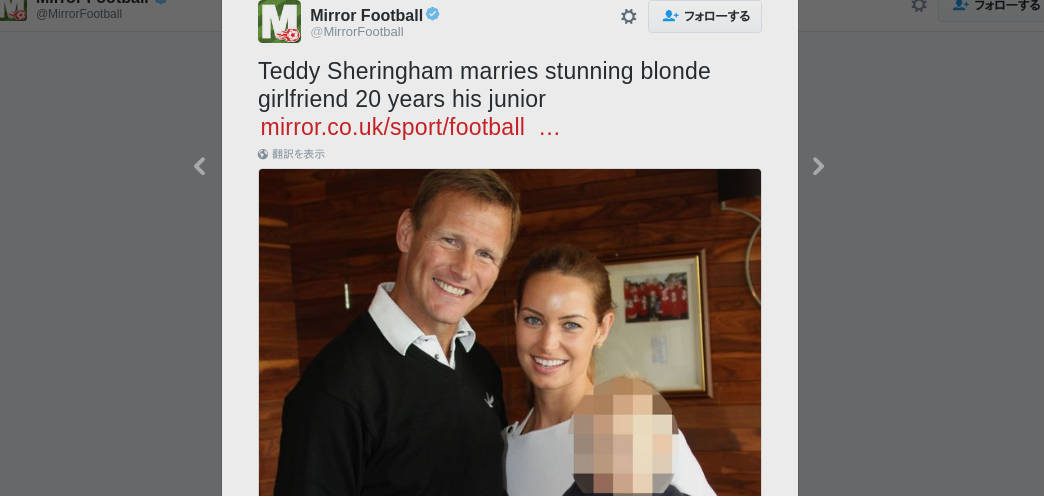Go to next tweet with right chevron
The height and width of the screenshot is (496, 1044).
coord(818,166)
